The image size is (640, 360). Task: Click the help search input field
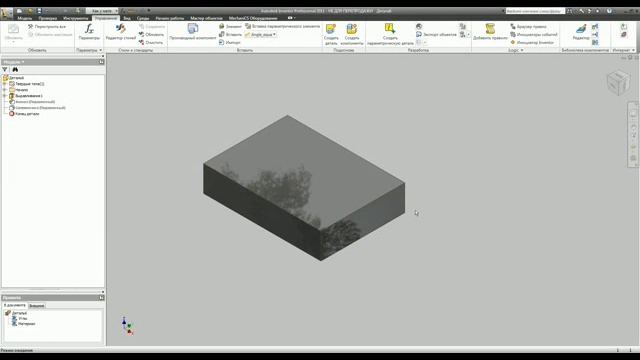point(535,11)
